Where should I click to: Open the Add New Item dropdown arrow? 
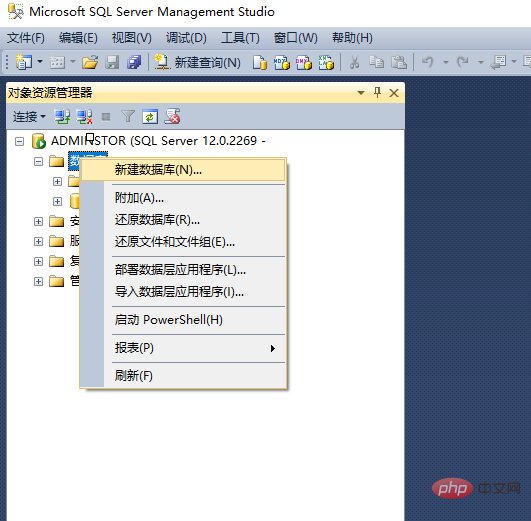(x=72, y=62)
